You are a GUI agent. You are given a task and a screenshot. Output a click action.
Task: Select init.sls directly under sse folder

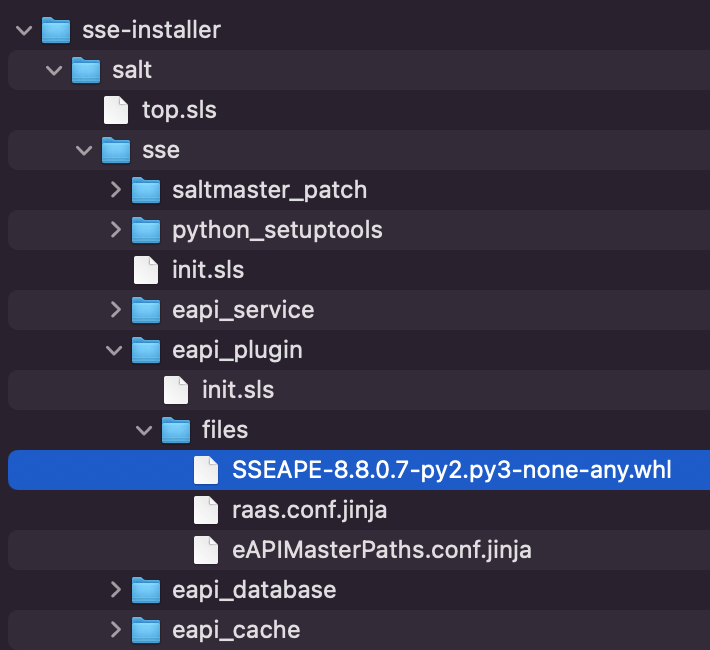(207, 270)
